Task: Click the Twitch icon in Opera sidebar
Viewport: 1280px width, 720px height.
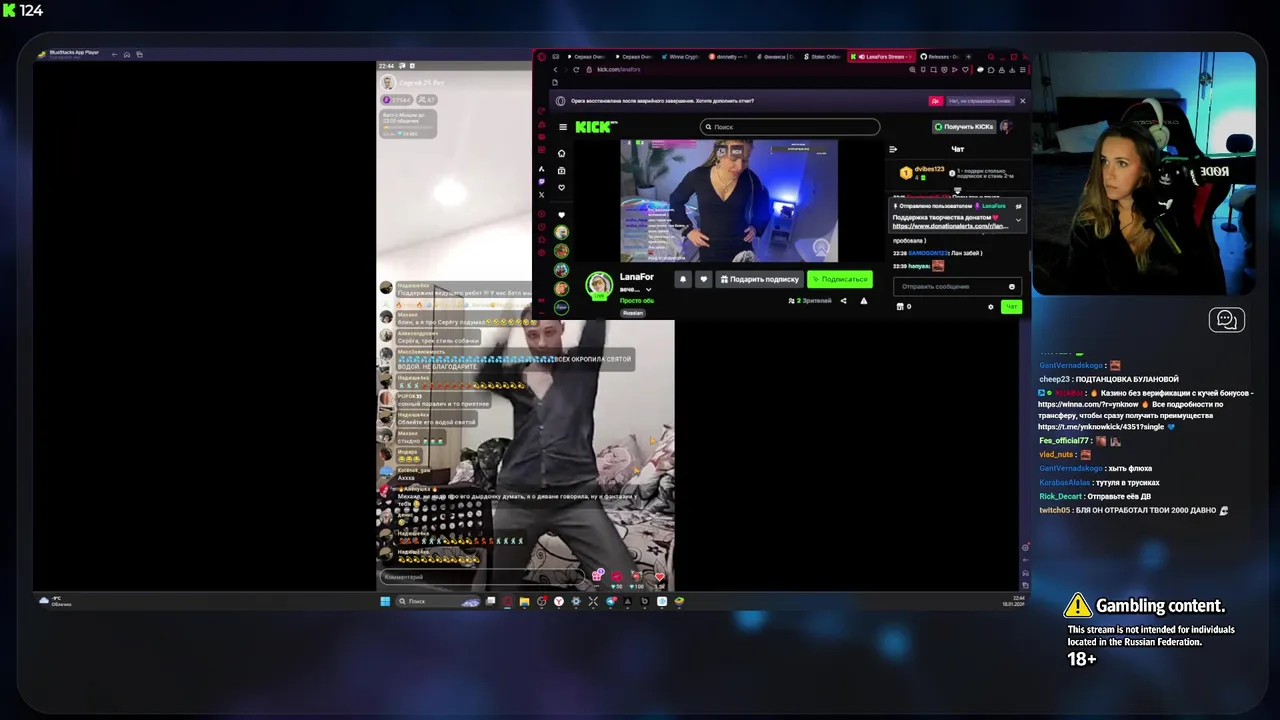Action: tap(542, 181)
